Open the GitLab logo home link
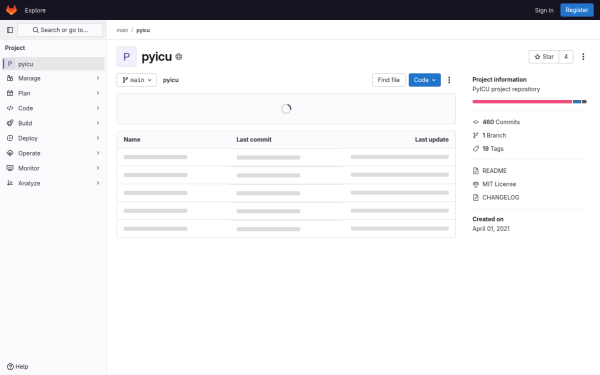Viewport: 600px width, 375px height. (x=11, y=10)
